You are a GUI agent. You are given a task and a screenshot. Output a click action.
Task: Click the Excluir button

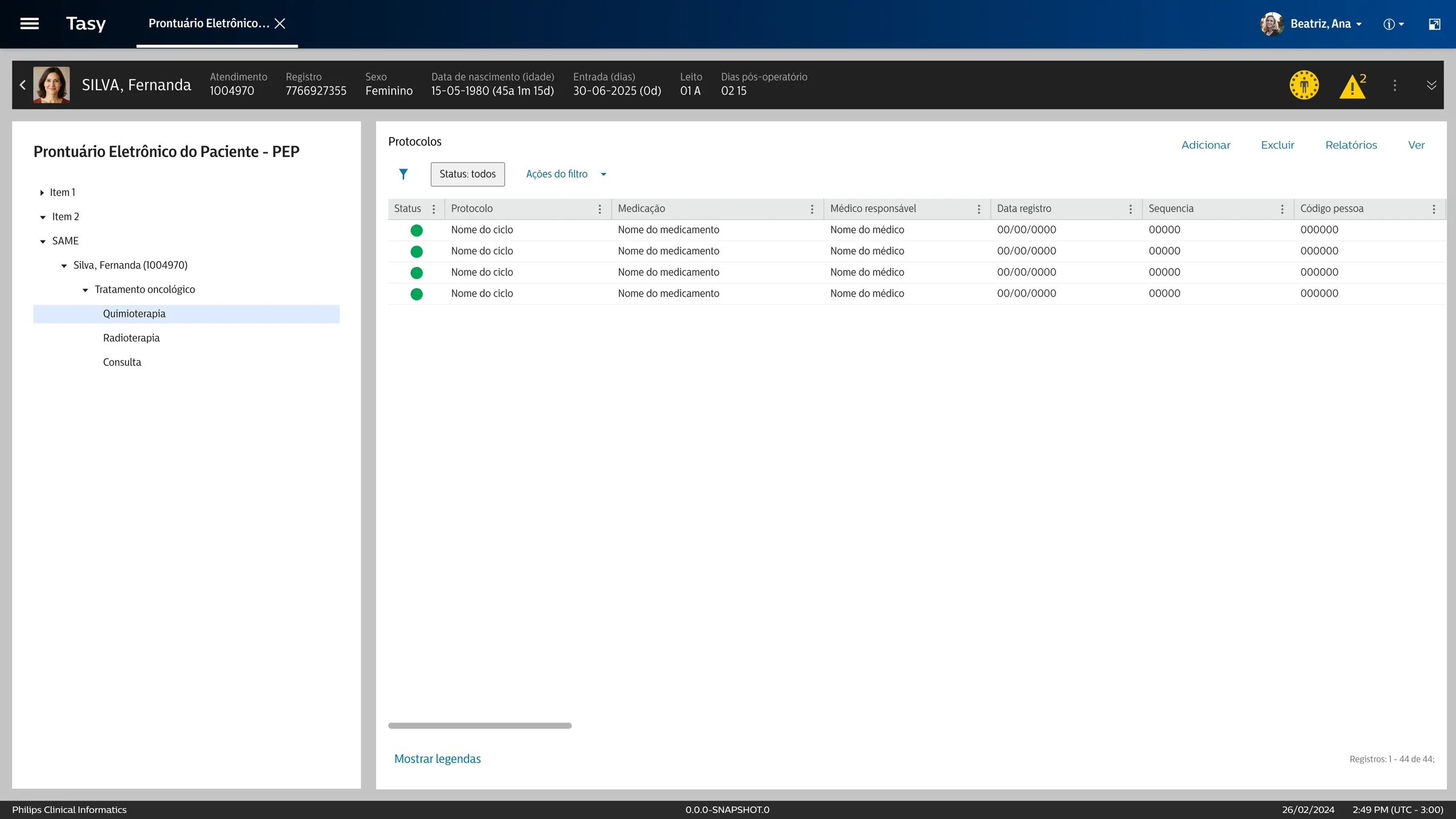1277,145
